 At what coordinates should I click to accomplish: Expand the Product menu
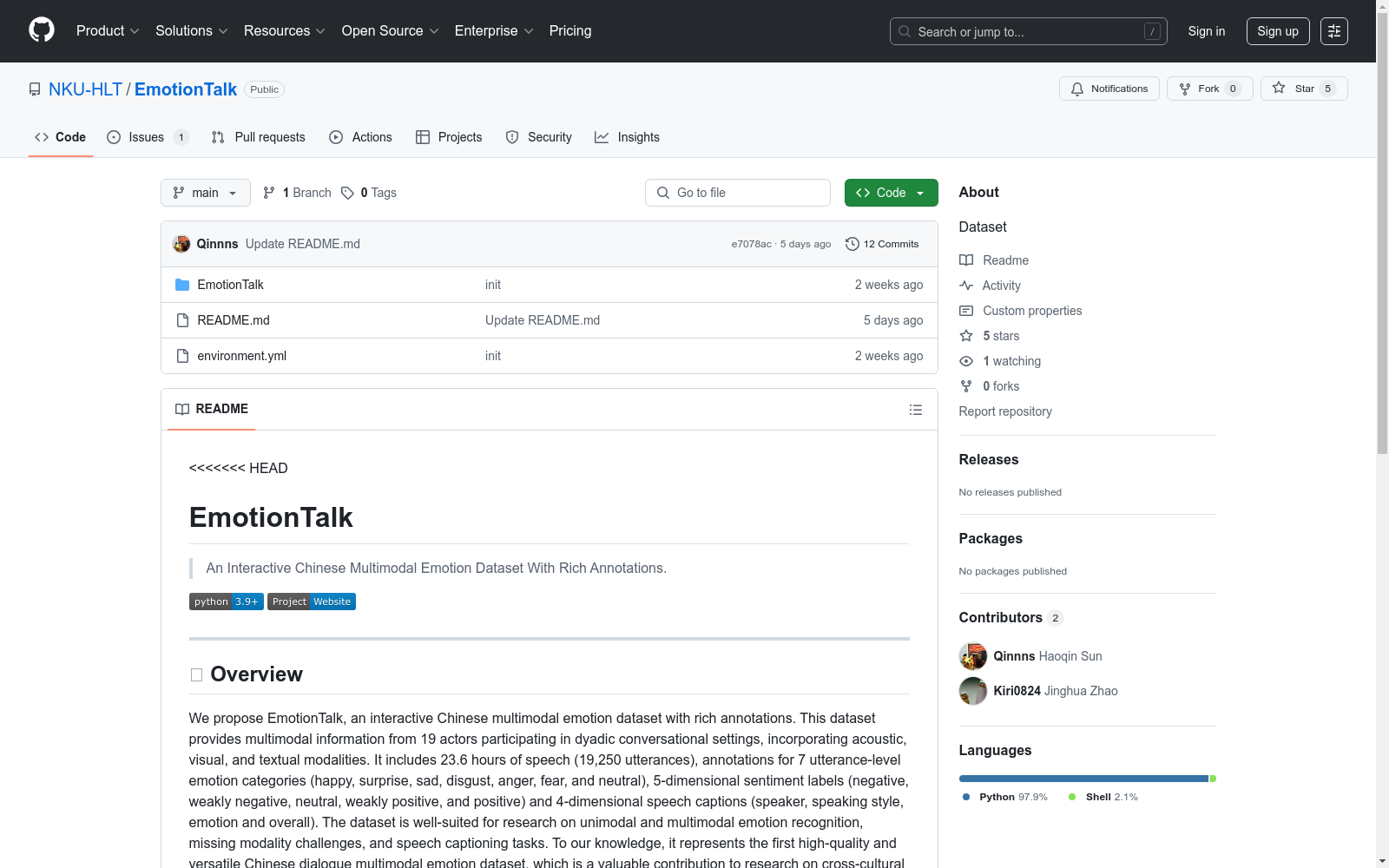point(108,31)
